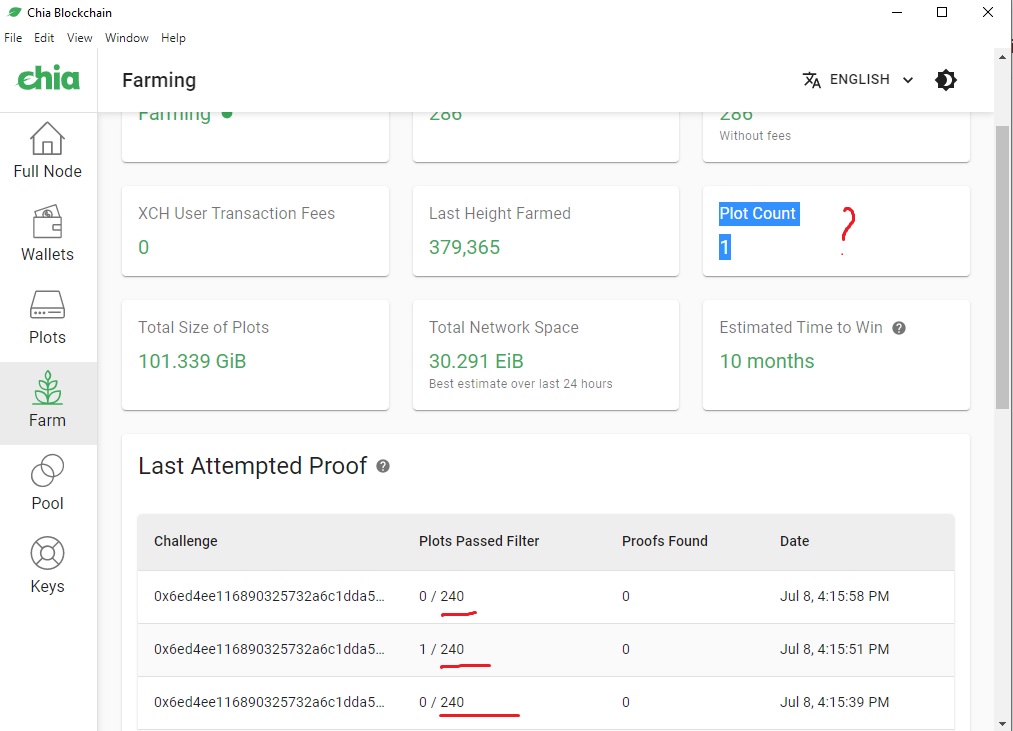The height and width of the screenshot is (731, 1013).
Task: Click challenge hash in 4:15:51 PM row
Action: coord(269,649)
